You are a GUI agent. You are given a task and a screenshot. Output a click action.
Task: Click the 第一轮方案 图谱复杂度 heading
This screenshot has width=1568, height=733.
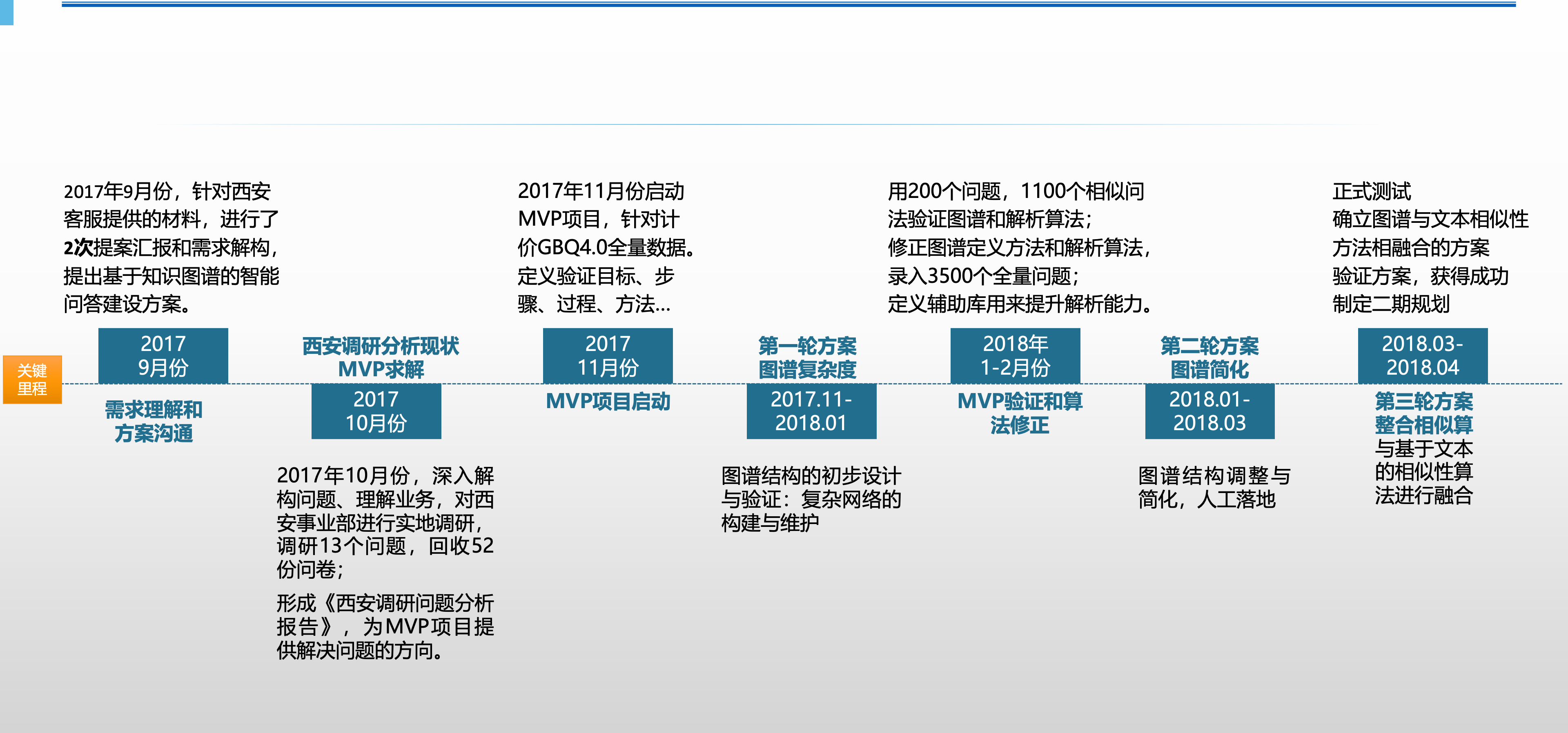[x=807, y=358]
